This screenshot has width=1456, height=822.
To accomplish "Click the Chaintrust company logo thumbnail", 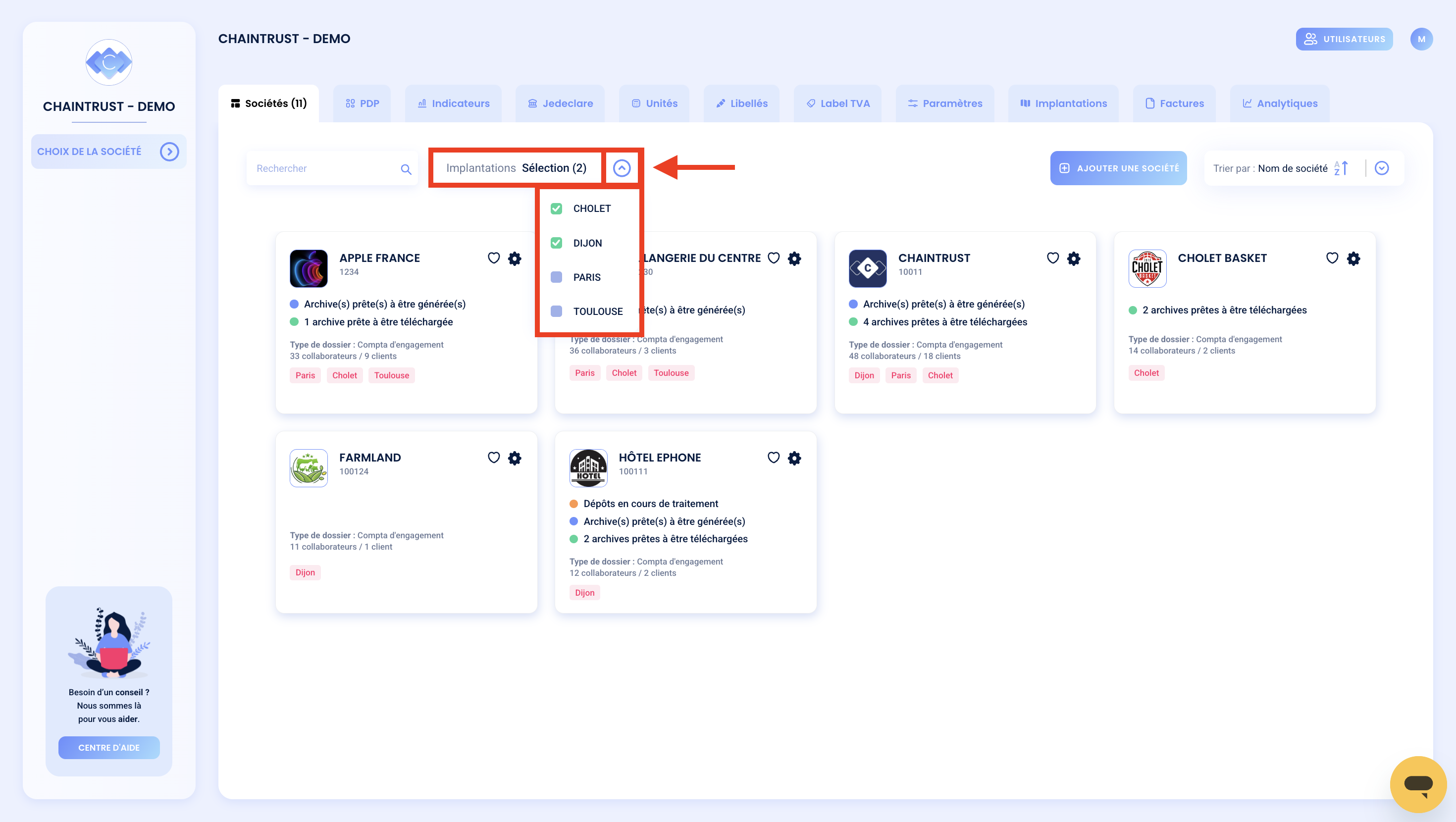I will tap(868, 268).
